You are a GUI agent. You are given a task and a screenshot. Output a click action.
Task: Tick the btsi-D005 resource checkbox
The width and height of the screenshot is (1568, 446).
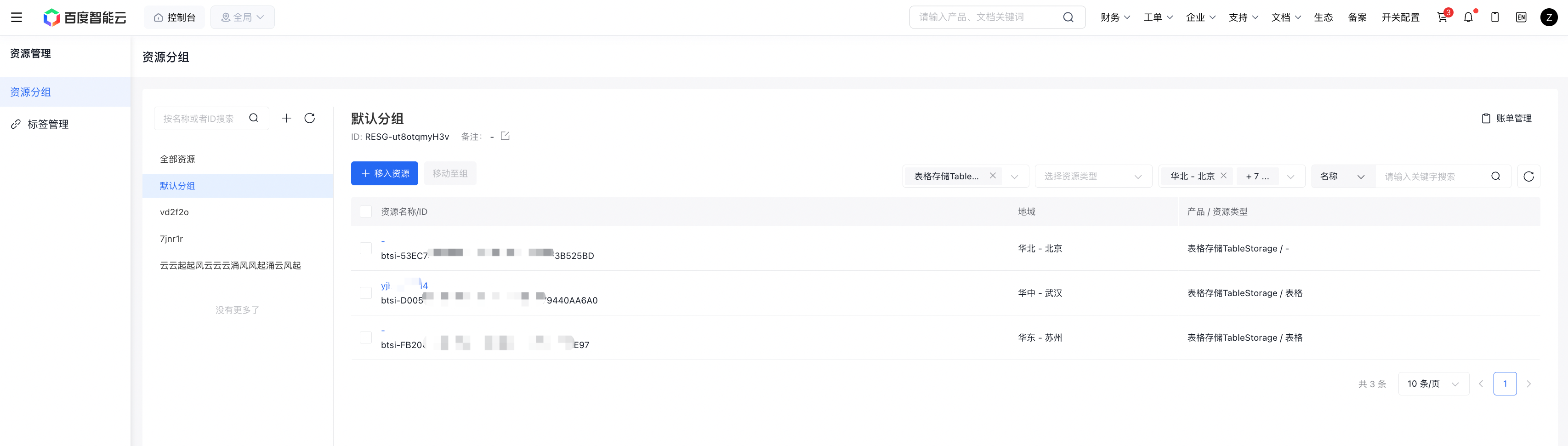click(366, 293)
